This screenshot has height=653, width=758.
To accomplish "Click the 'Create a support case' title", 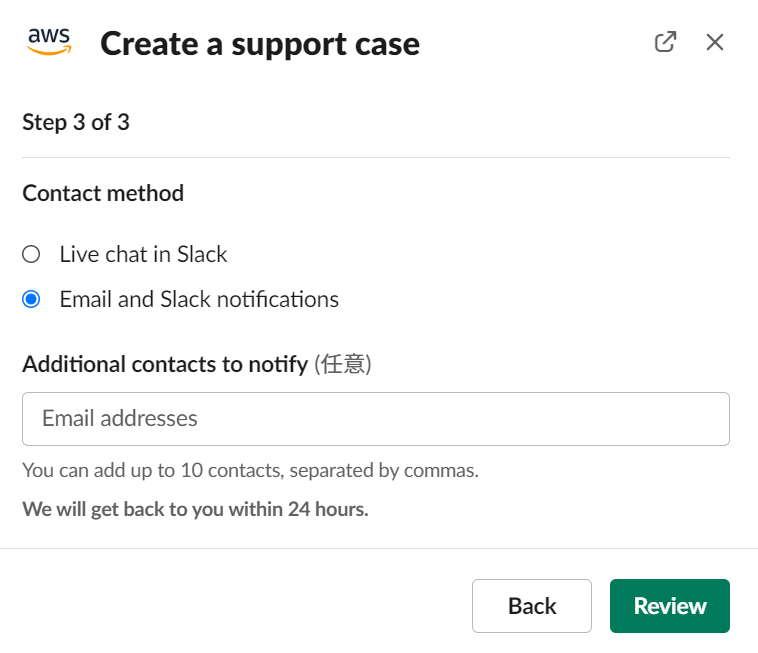I will 260,44.
